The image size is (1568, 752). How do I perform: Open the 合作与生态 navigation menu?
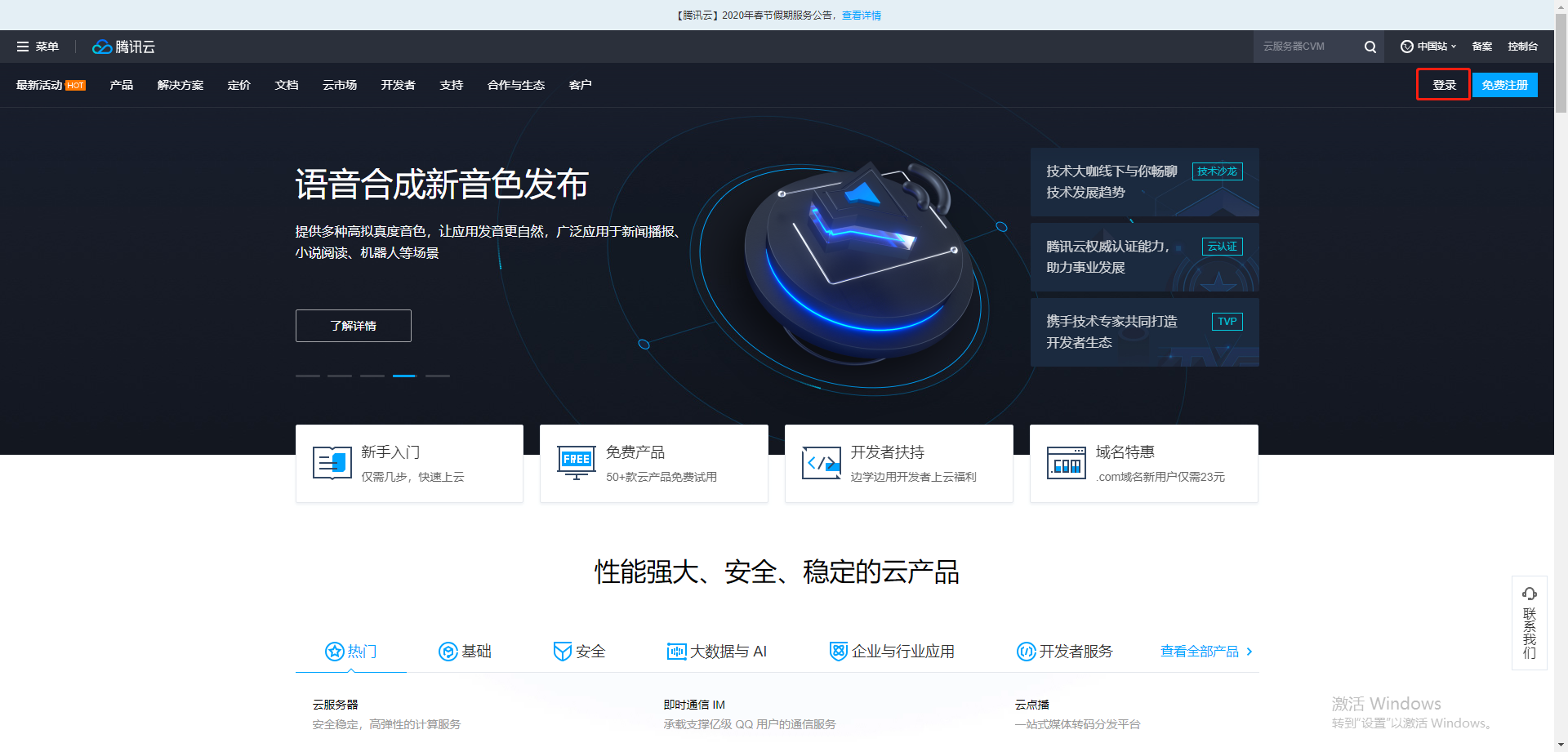[x=516, y=85]
